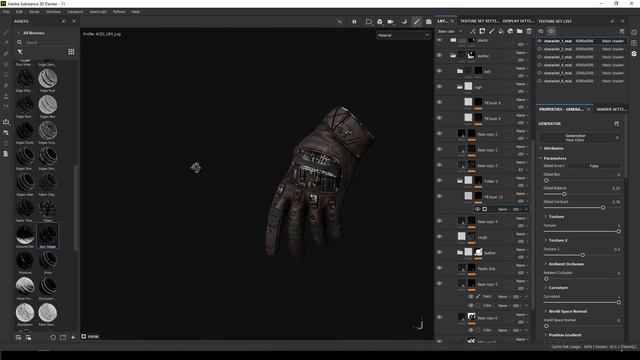This screenshot has height=360, width=640.
Task: Click the delete layer trash icon
Action: click(529, 31)
